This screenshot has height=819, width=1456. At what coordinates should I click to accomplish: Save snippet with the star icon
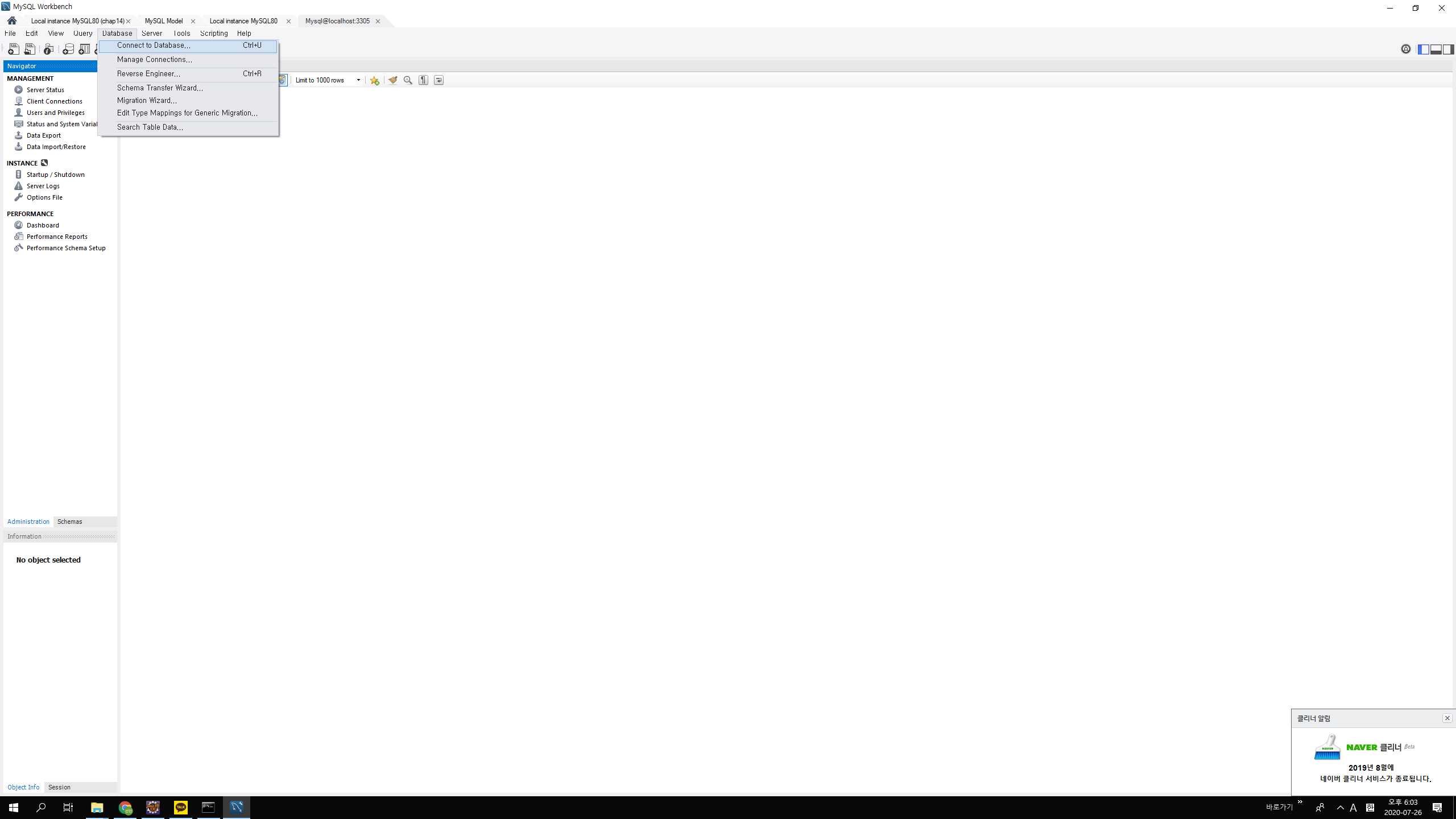374,80
